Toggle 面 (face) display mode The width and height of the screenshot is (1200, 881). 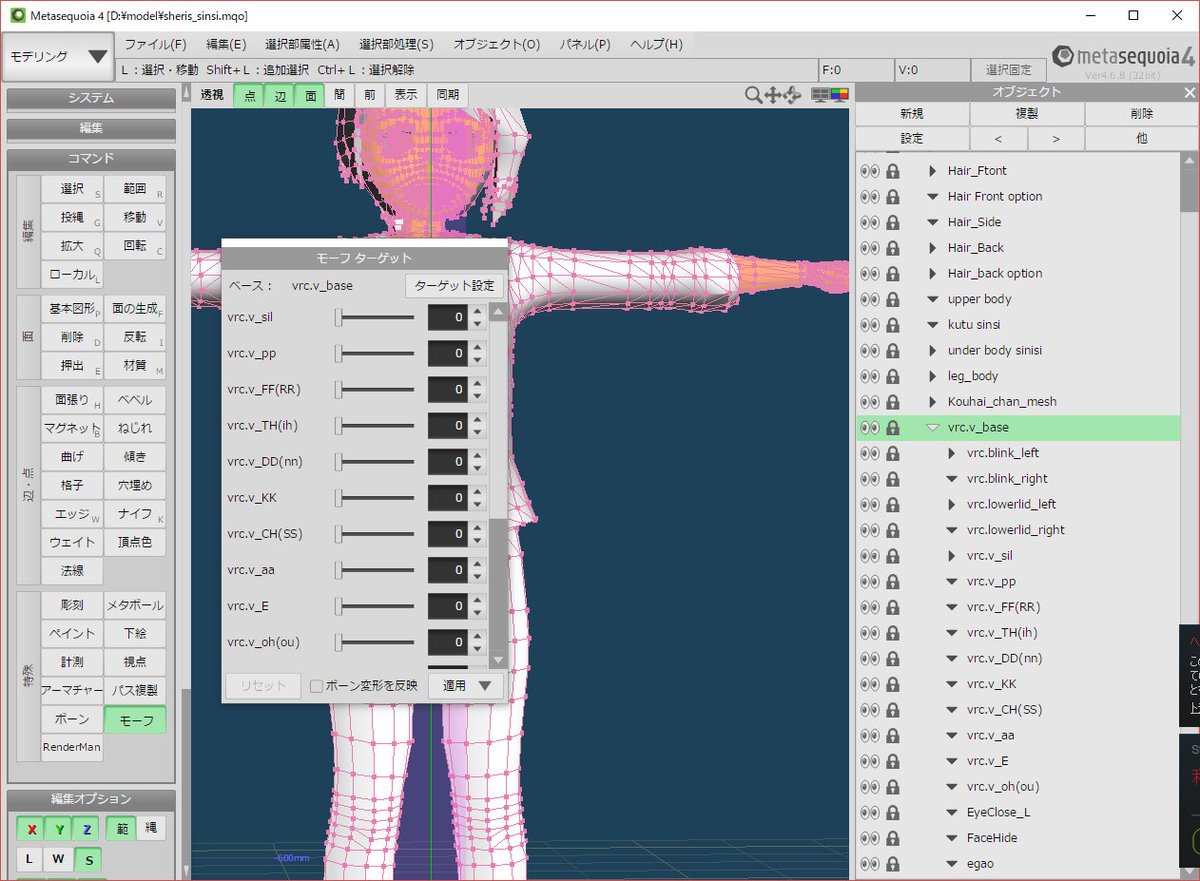pyautogui.click(x=310, y=95)
